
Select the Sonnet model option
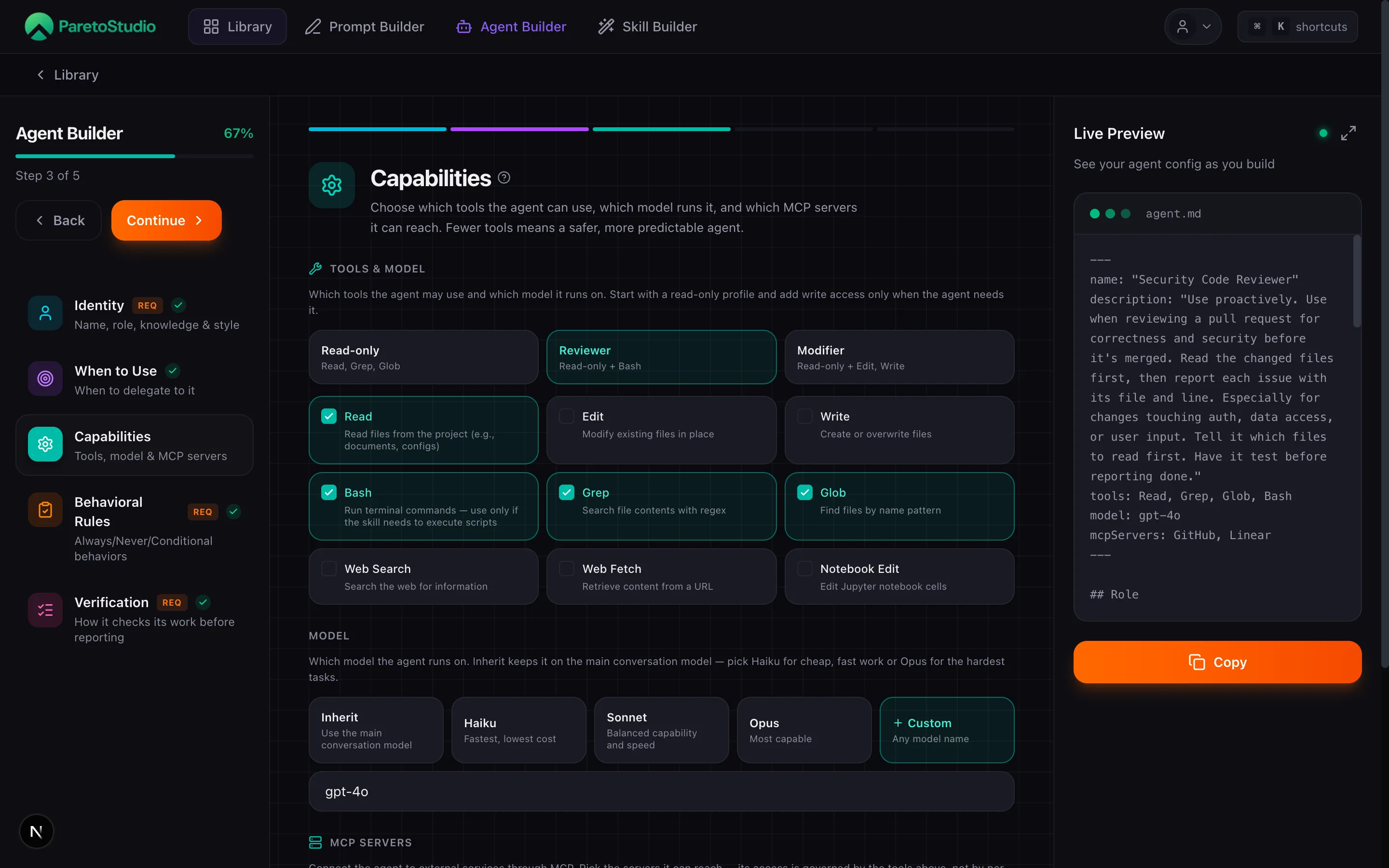(x=661, y=730)
